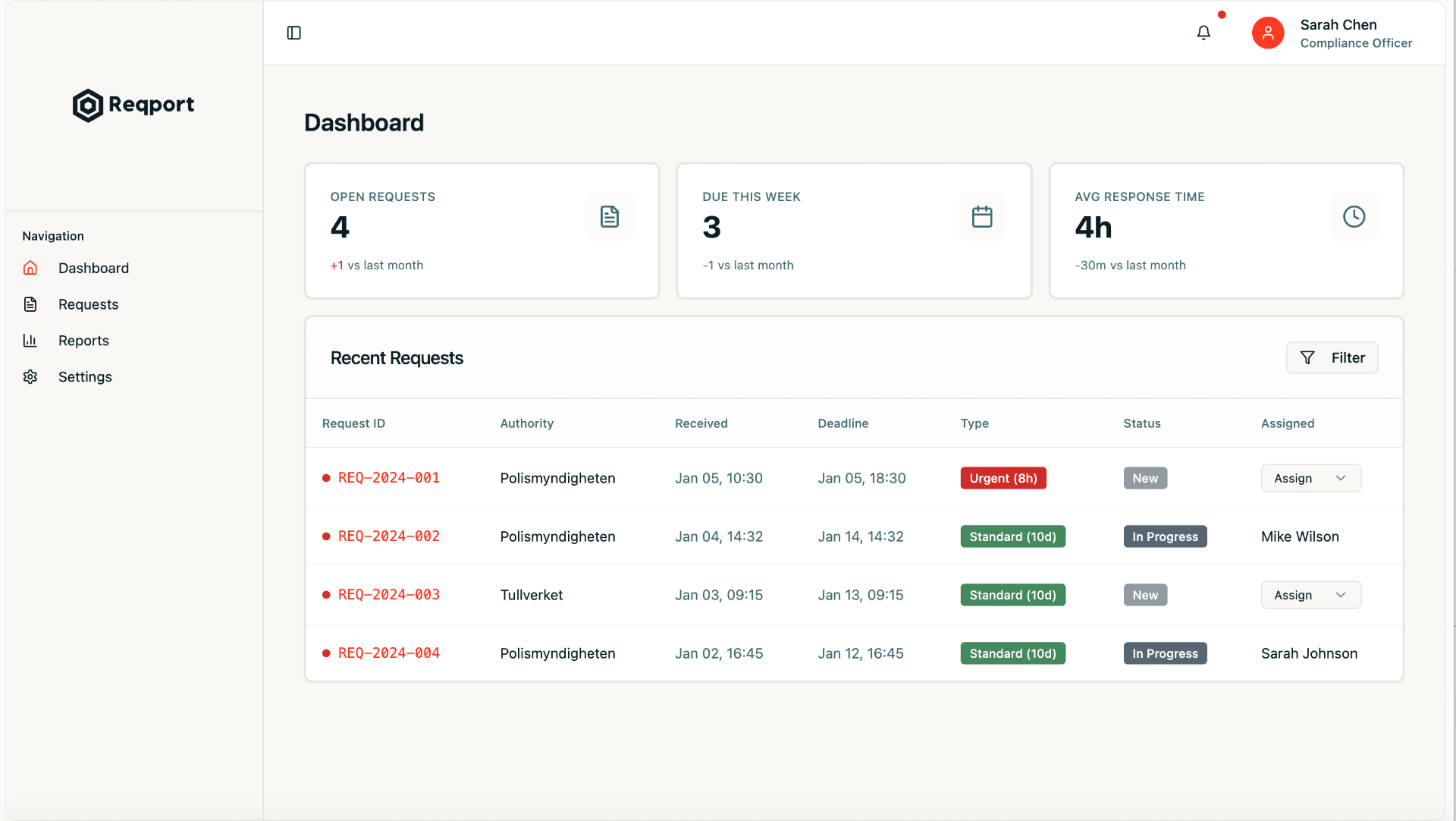Click the -30m vs last month text

(1130, 266)
